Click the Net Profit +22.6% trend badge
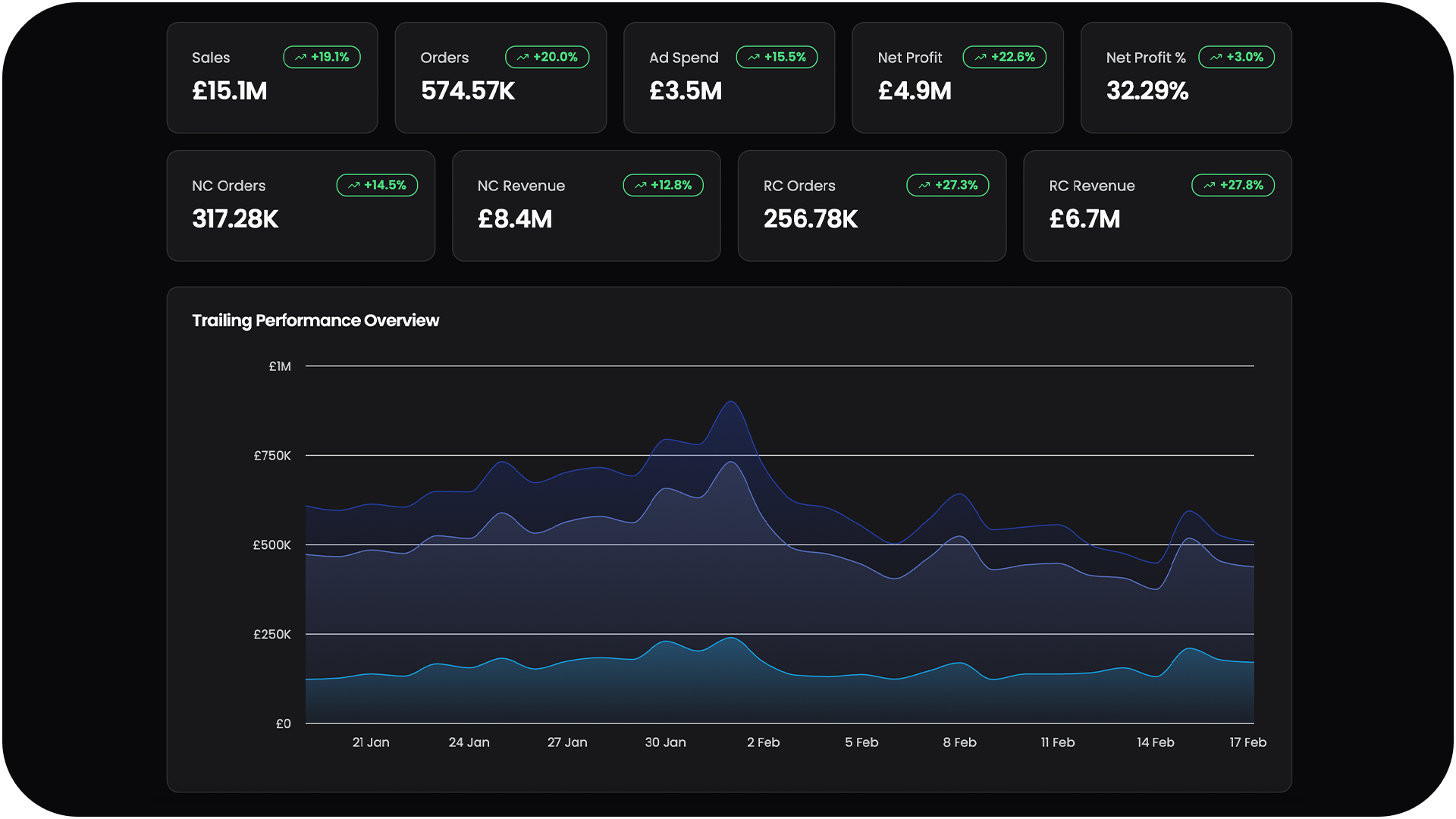This screenshot has height=819, width=1456. pos(1004,57)
